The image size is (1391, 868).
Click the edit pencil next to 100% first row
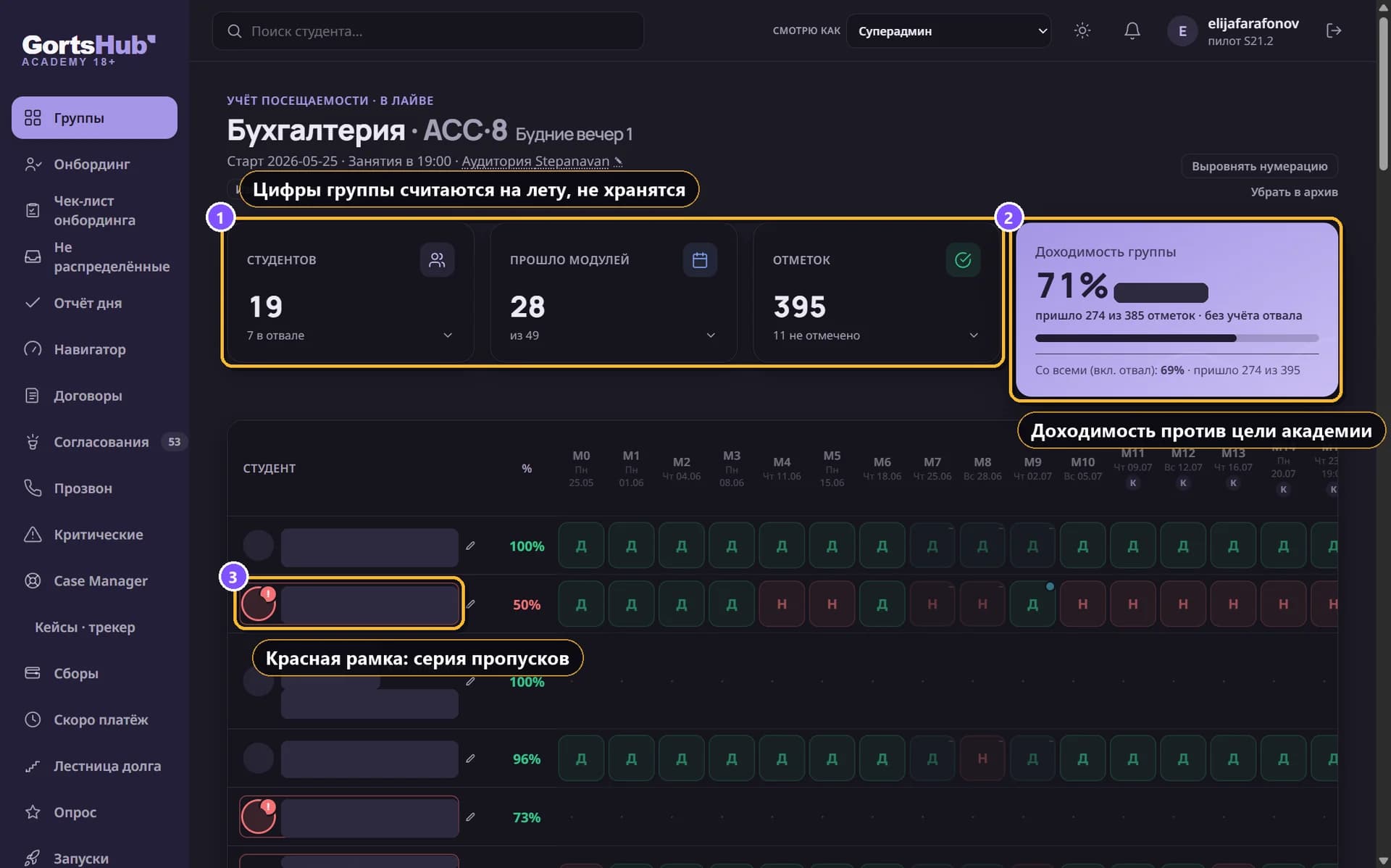point(470,546)
